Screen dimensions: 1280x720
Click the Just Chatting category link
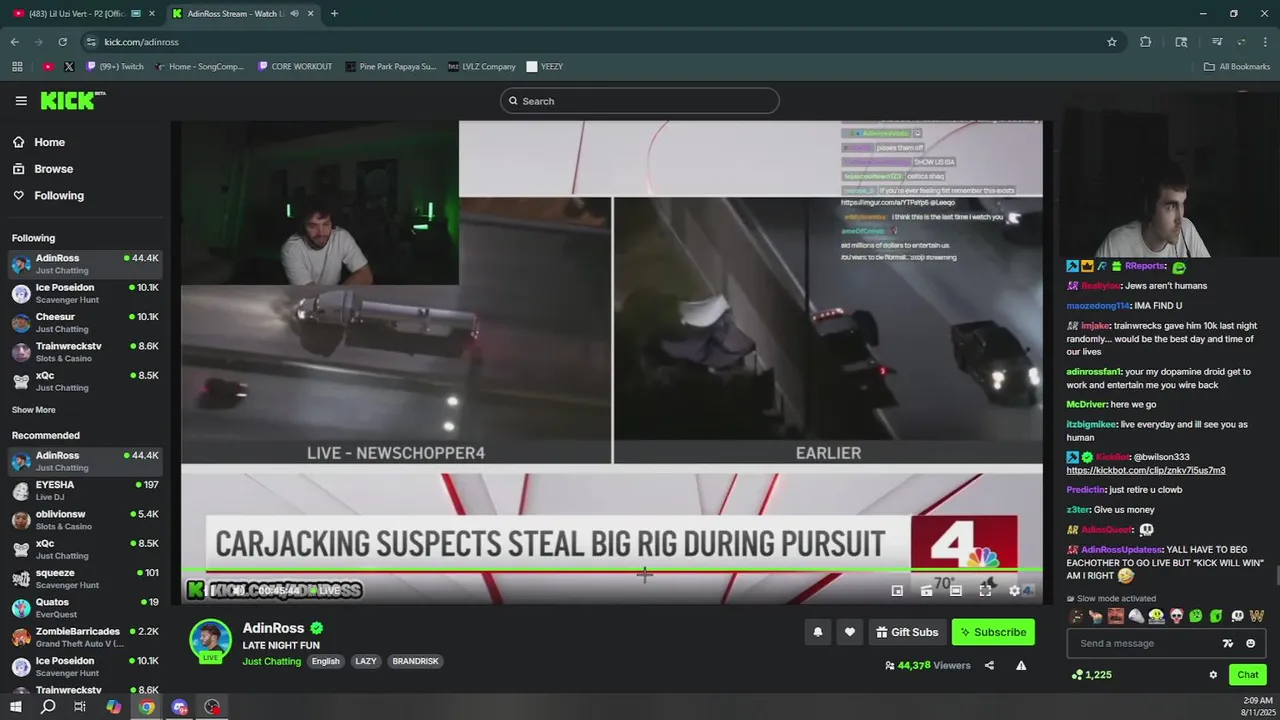271,661
